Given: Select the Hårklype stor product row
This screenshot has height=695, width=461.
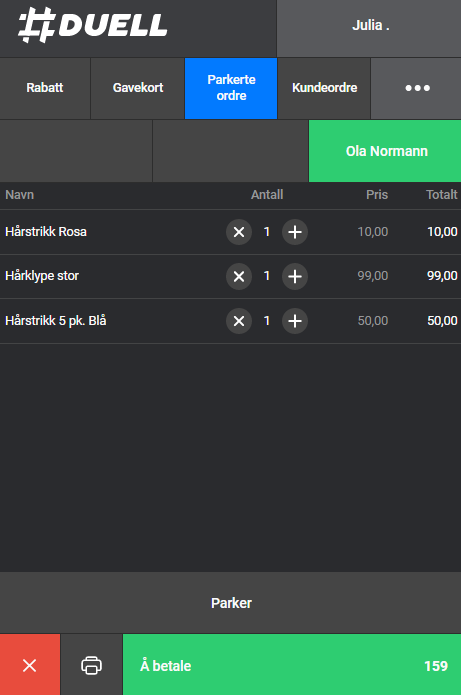Looking at the screenshot, I should tap(230, 277).
